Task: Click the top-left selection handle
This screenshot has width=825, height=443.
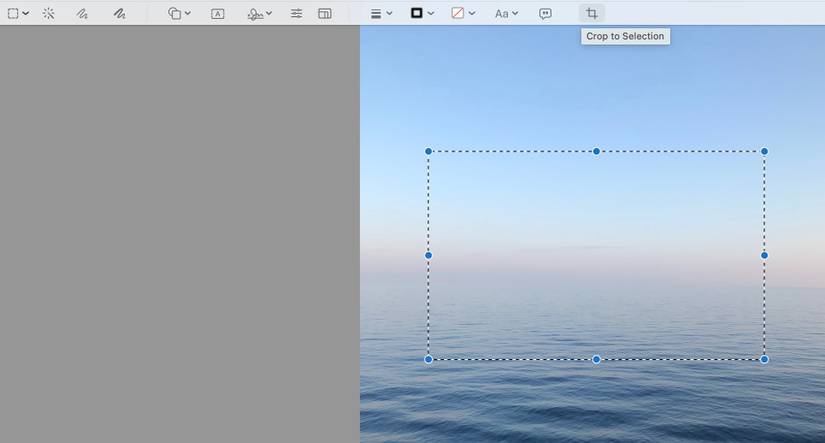Action: pyautogui.click(x=428, y=152)
